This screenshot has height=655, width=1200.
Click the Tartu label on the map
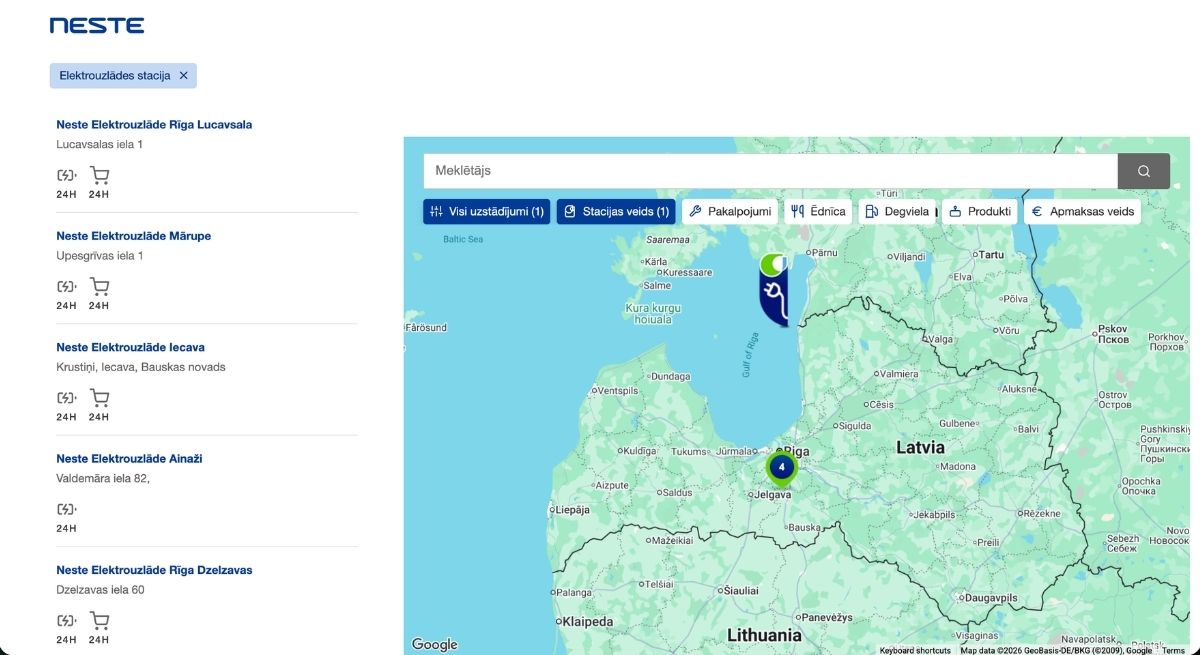click(991, 255)
